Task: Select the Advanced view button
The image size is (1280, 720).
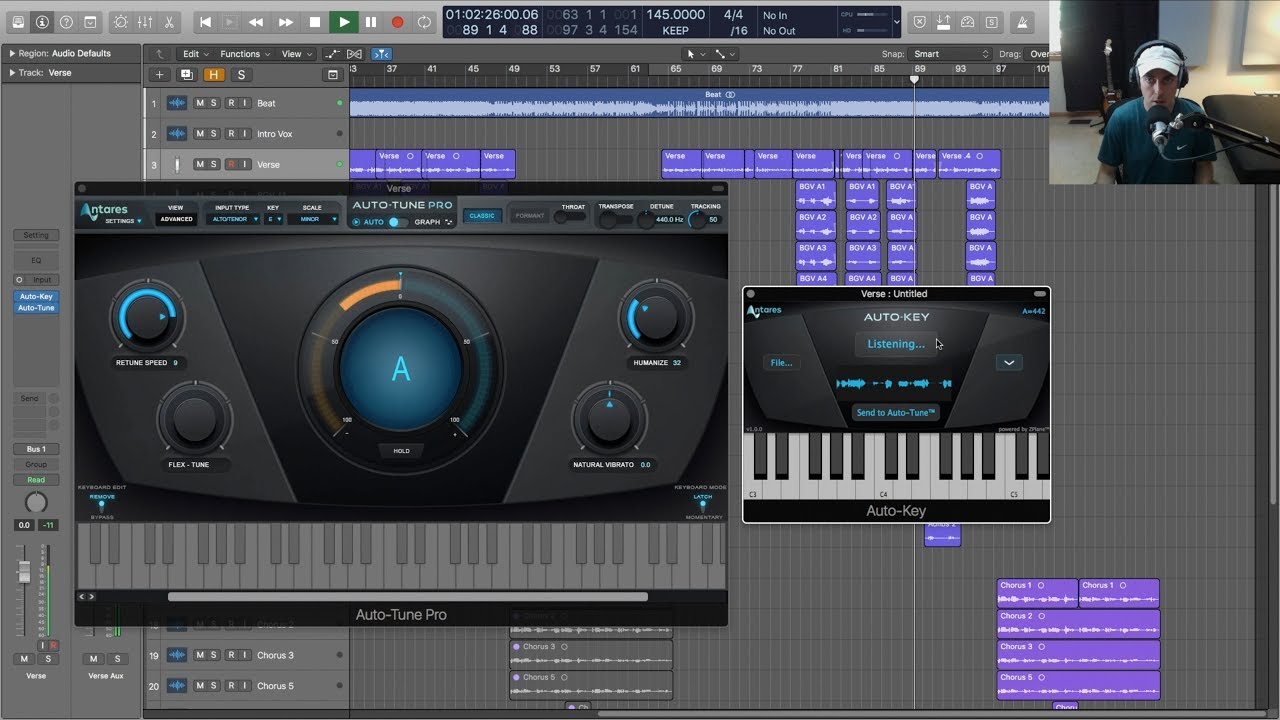Action: click(x=176, y=219)
